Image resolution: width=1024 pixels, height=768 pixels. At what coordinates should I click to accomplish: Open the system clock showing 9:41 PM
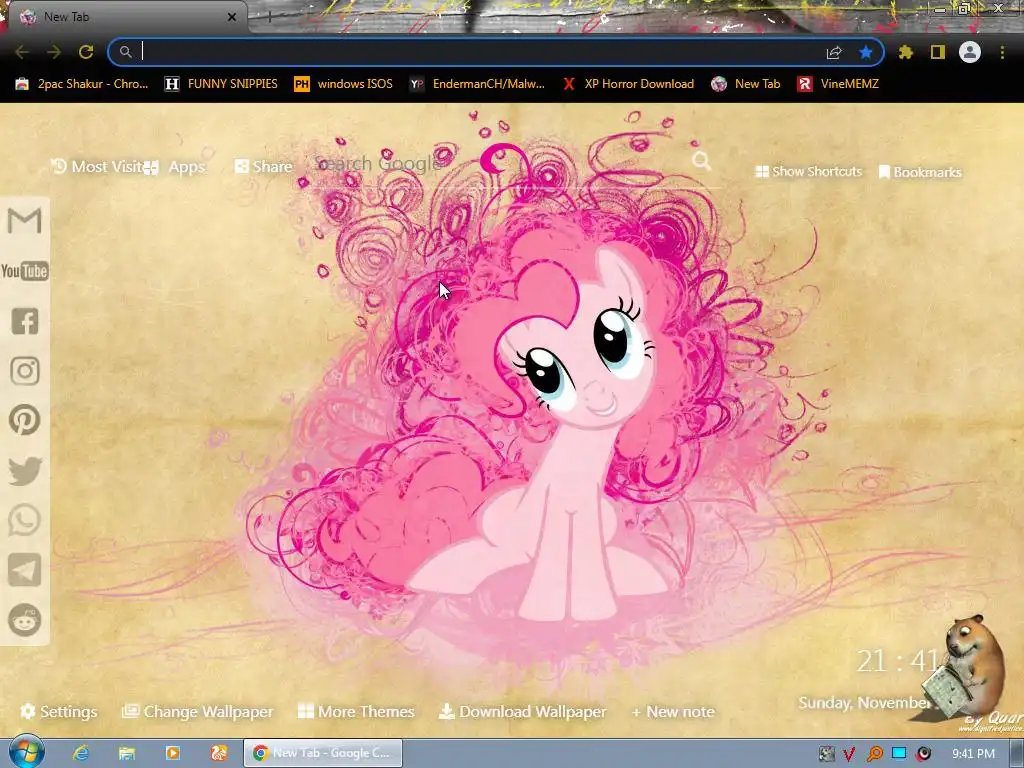973,754
